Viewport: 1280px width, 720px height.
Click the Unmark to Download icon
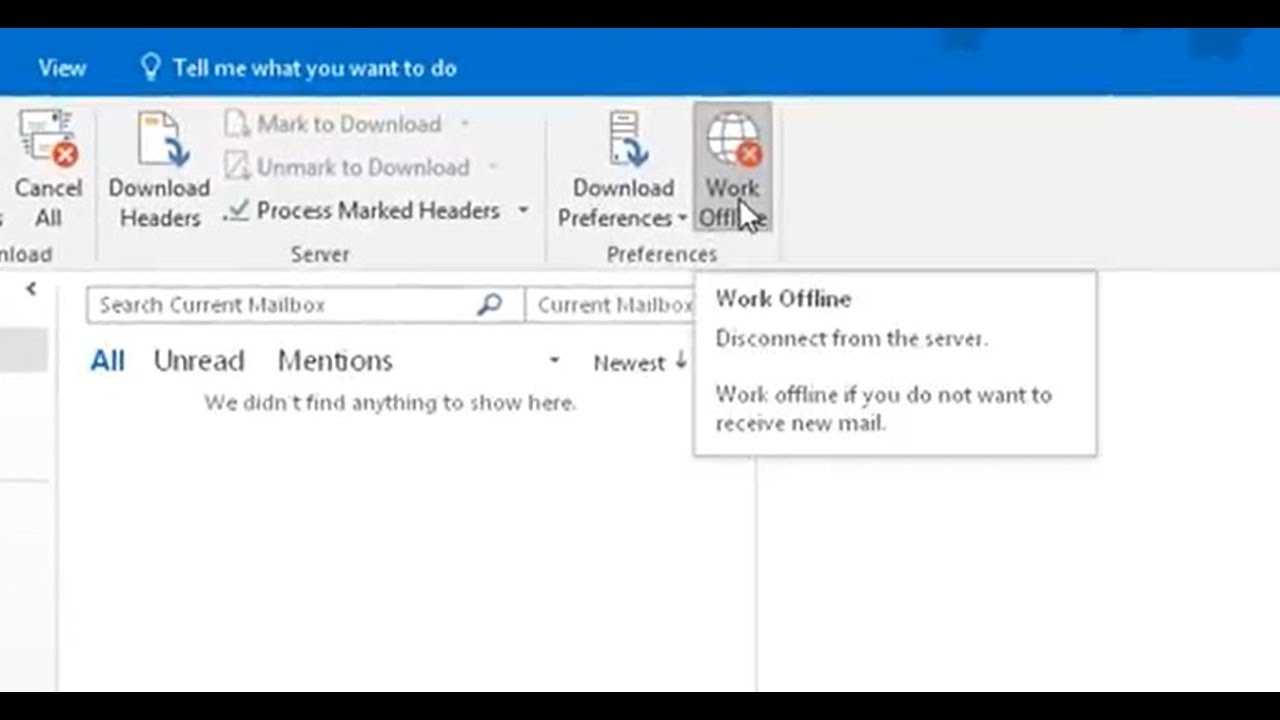coord(237,167)
